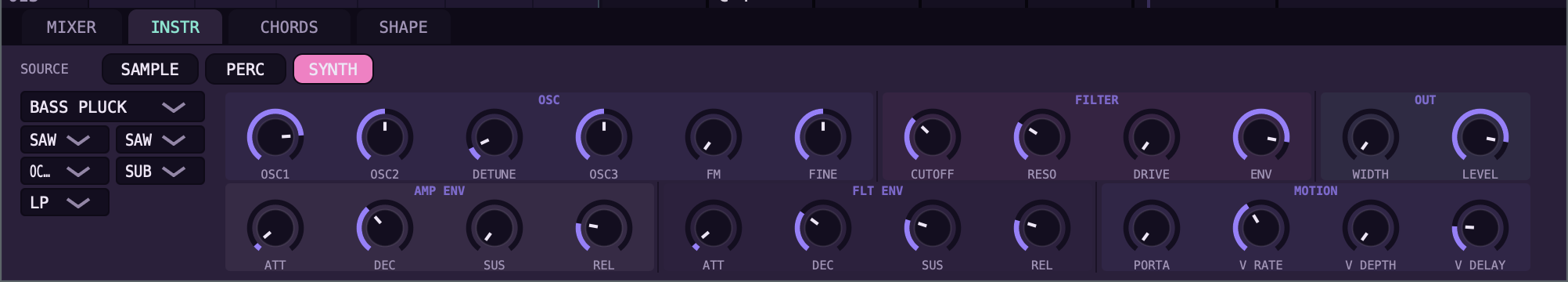Image resolution: width=1568 pixels, height=282 pixels.
Task: Click the V DELAY knob
Action: [1480, 228]
